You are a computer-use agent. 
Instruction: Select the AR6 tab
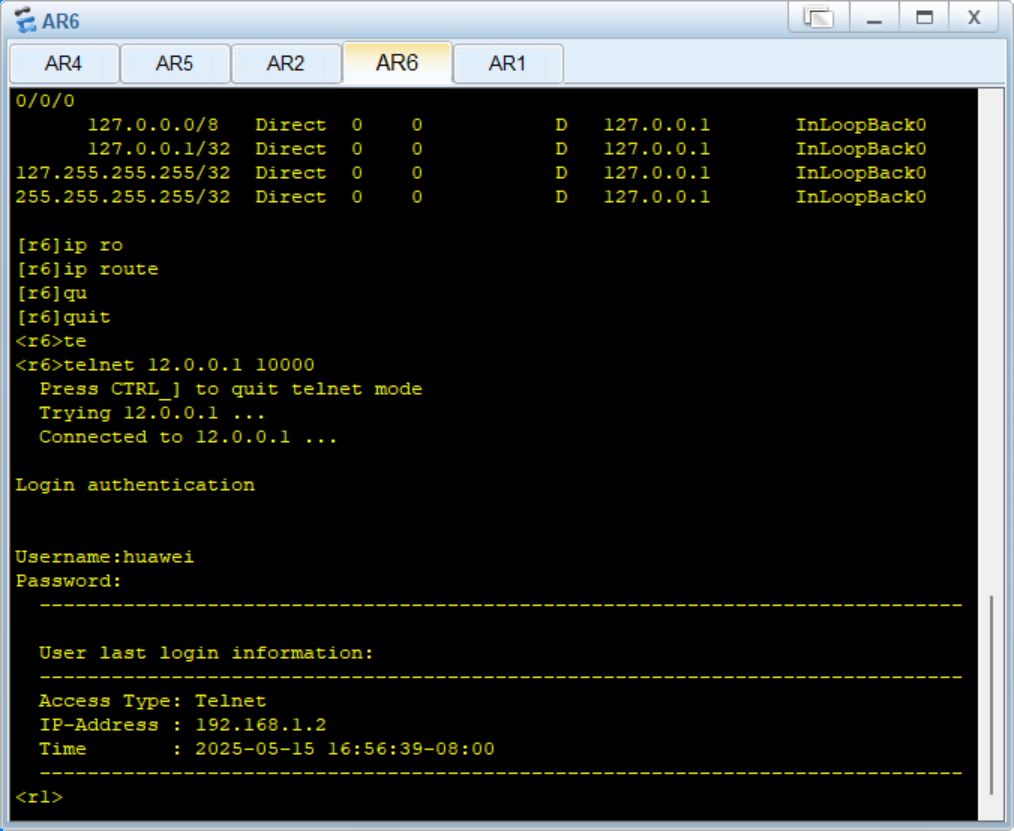tap(397, 63)
